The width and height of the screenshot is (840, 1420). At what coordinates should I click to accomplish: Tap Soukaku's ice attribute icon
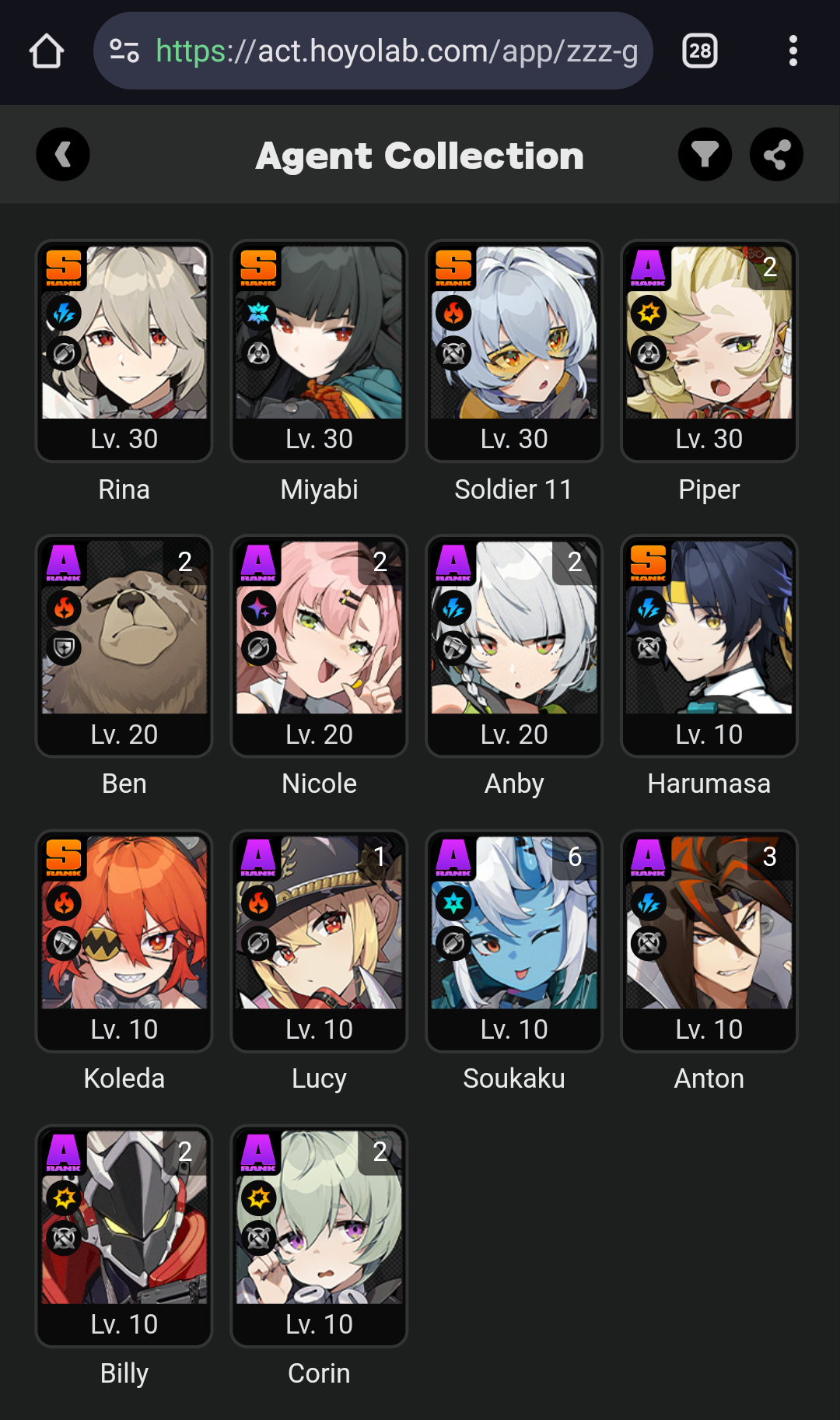point(454,903)
